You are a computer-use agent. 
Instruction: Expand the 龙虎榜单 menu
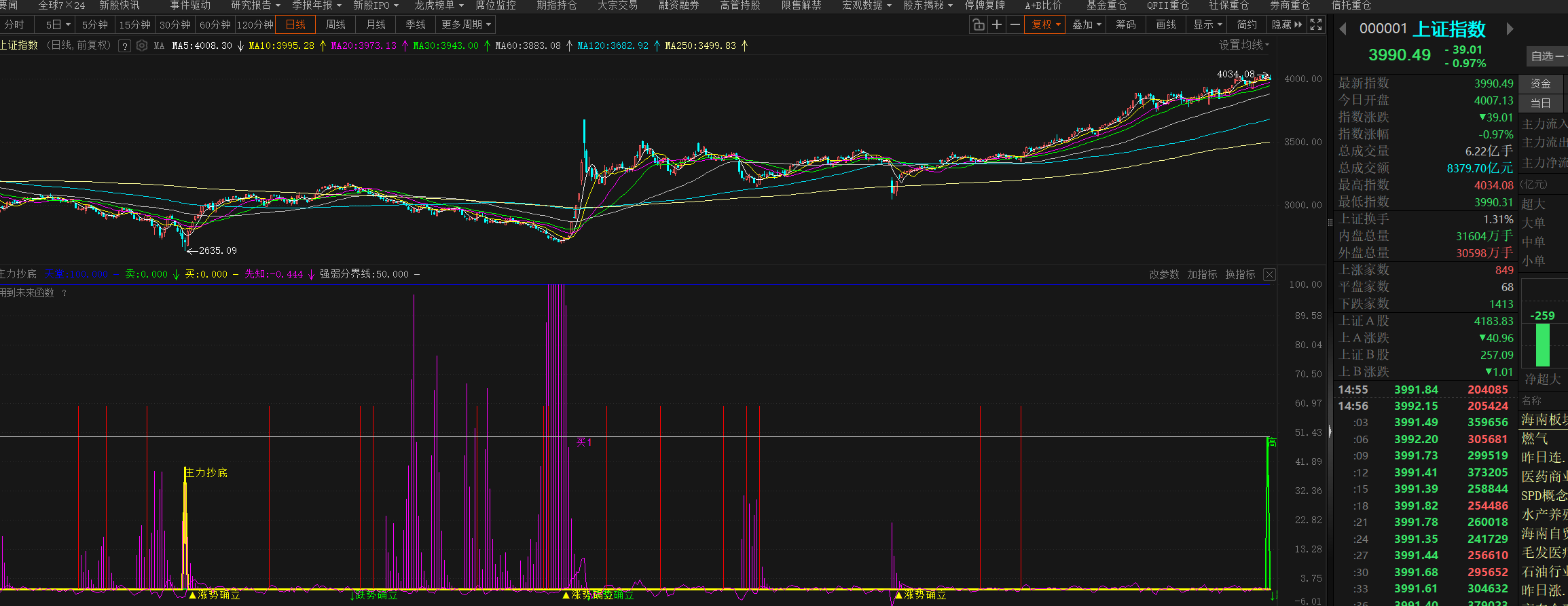(x=439, y=5)
